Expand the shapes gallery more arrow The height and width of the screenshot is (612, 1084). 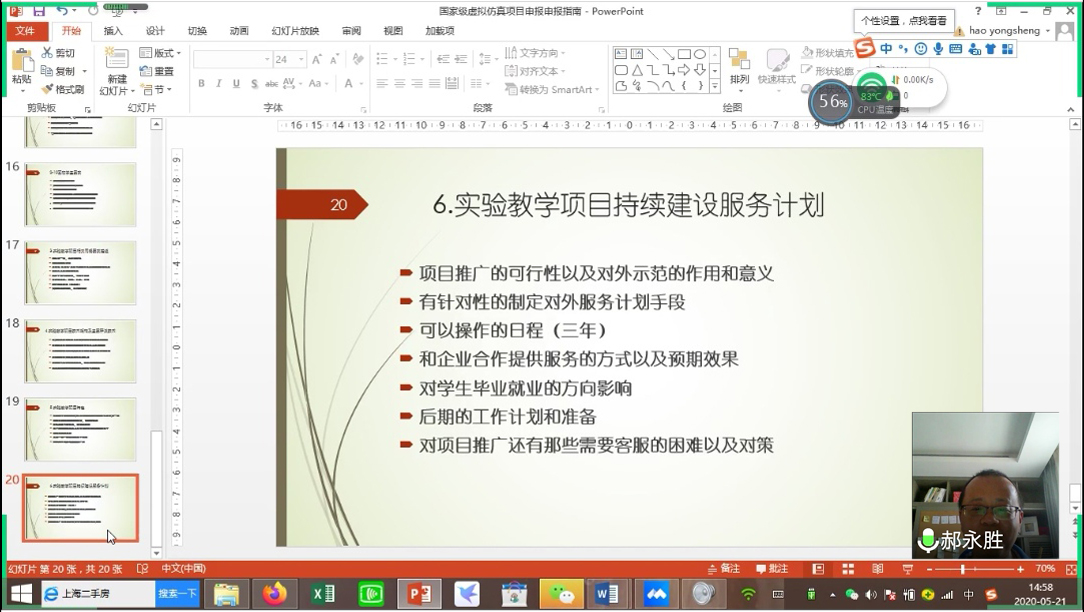tap(714, 86)
